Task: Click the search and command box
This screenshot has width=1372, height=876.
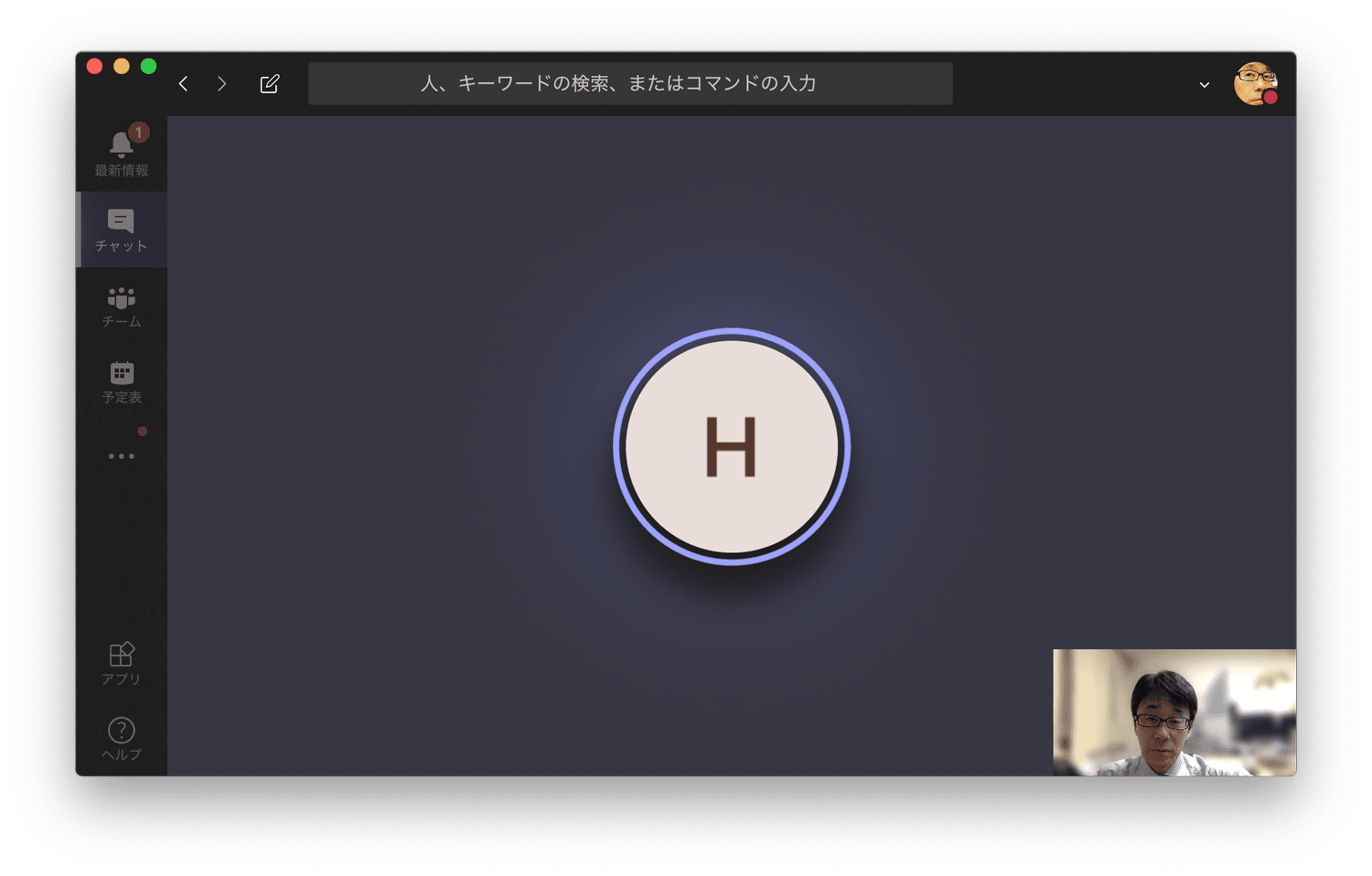Action: 629,84
